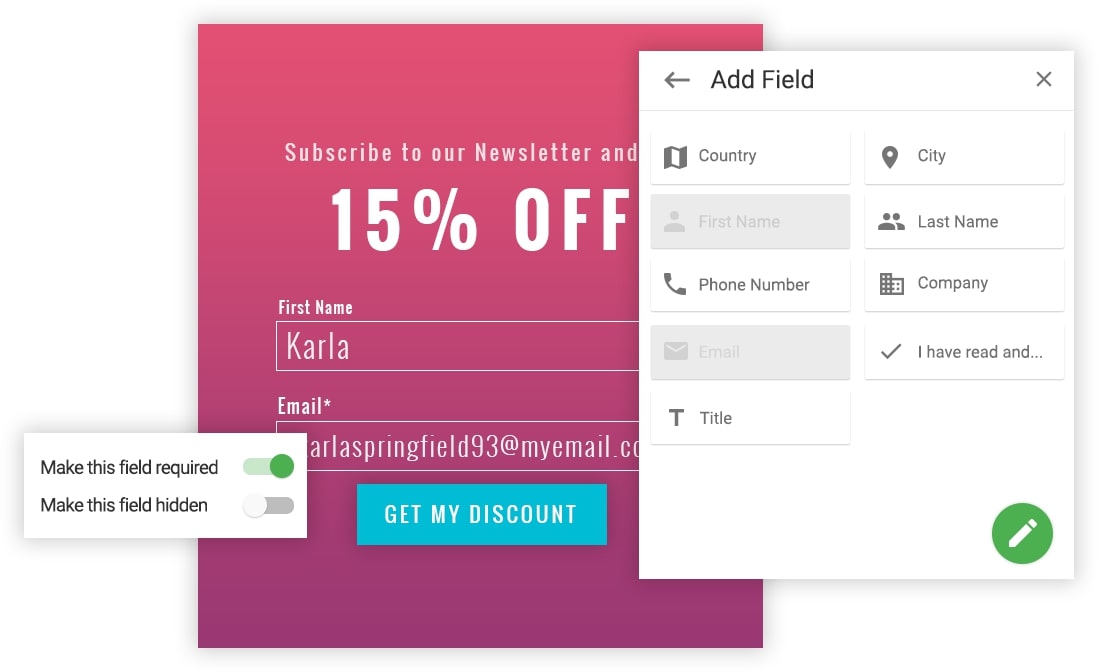Screen dimensions: 1098x672
Task: Add the Last Name field
Action: [964, 222]
